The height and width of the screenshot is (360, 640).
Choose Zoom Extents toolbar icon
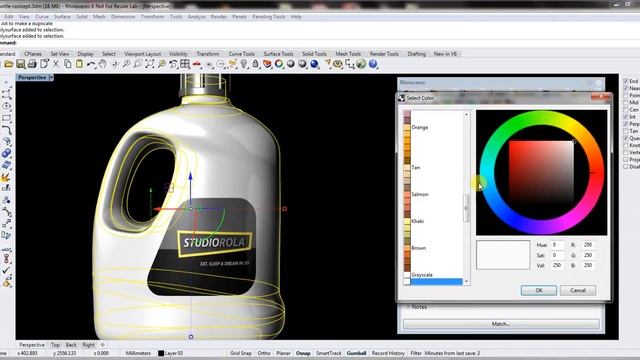pos(150,64)
